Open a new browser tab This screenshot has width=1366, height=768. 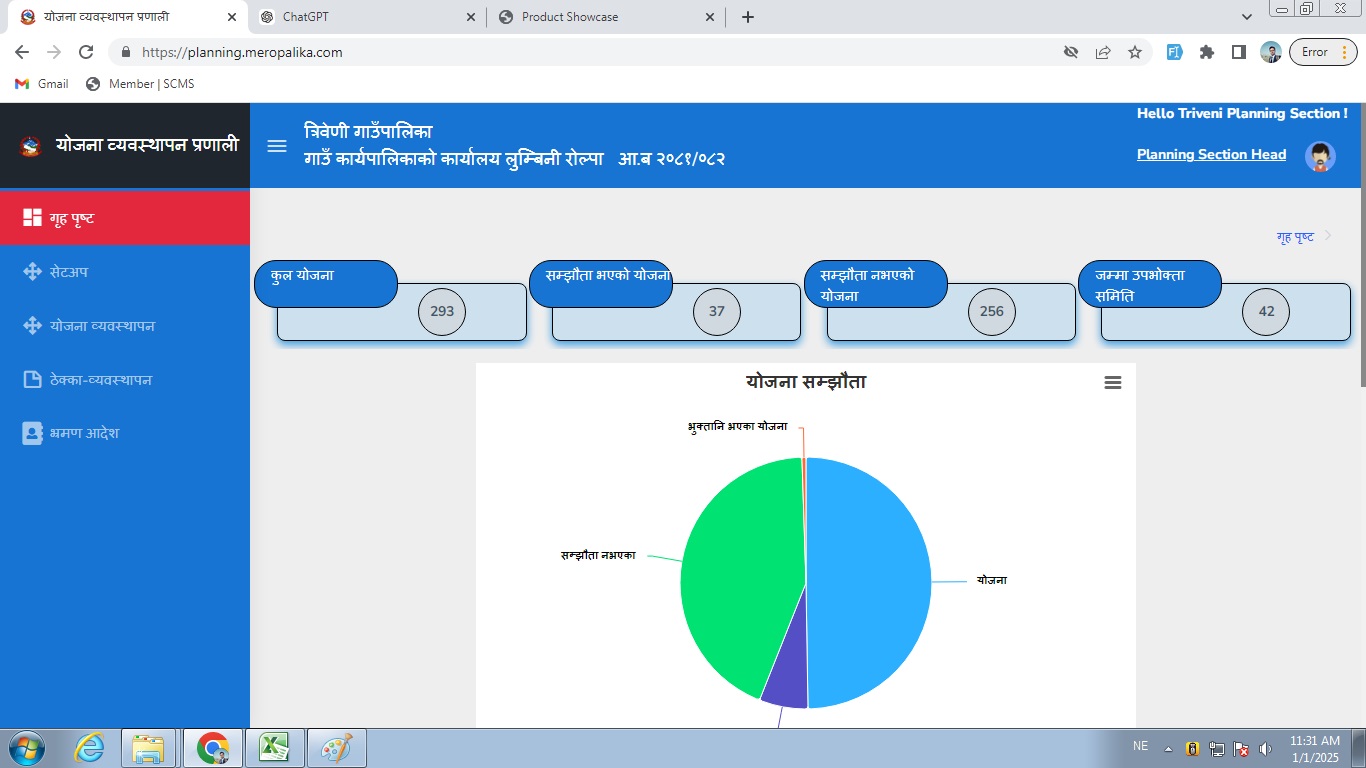(747, 17)
